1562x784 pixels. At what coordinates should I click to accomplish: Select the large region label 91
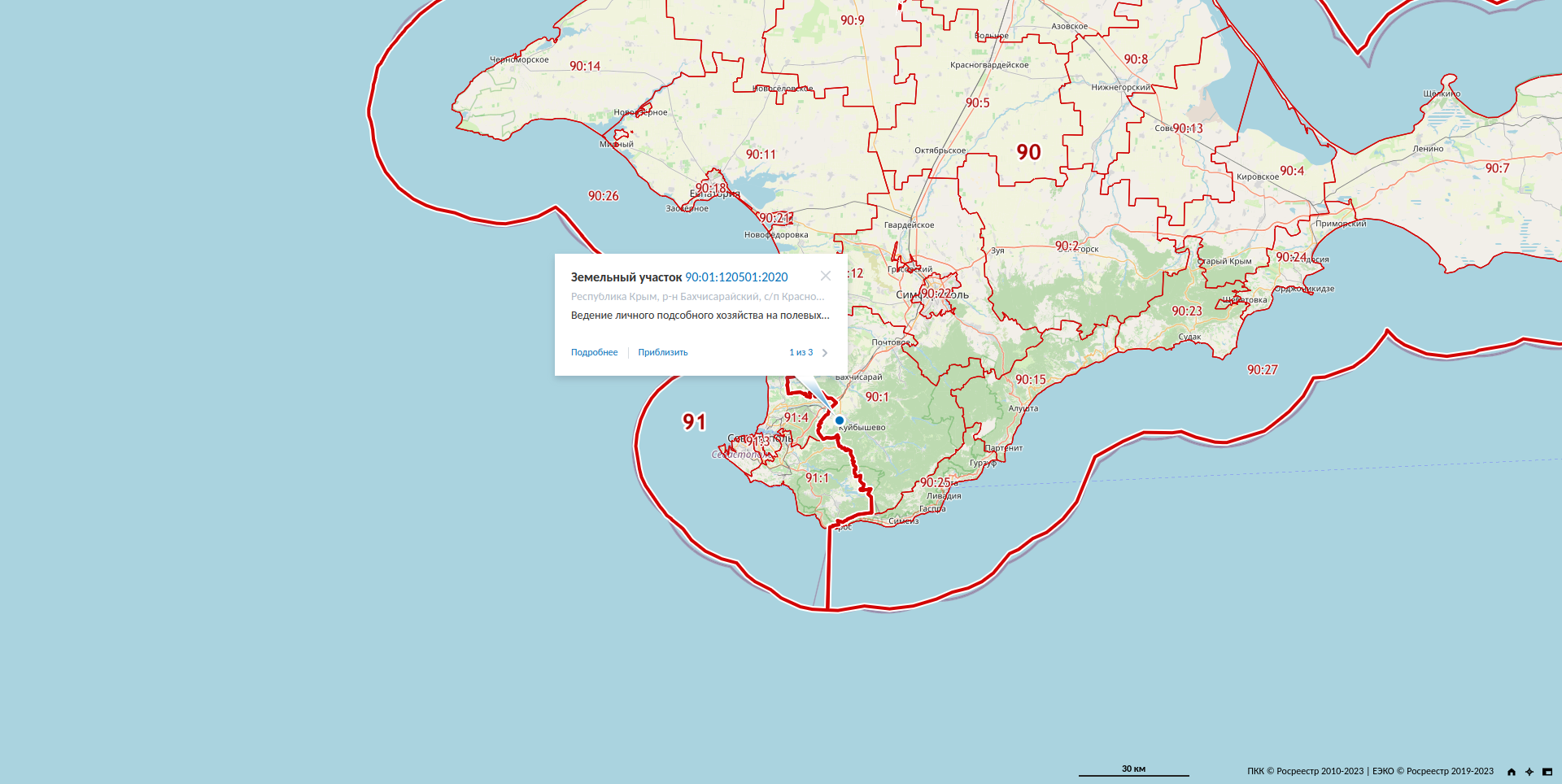694,422
